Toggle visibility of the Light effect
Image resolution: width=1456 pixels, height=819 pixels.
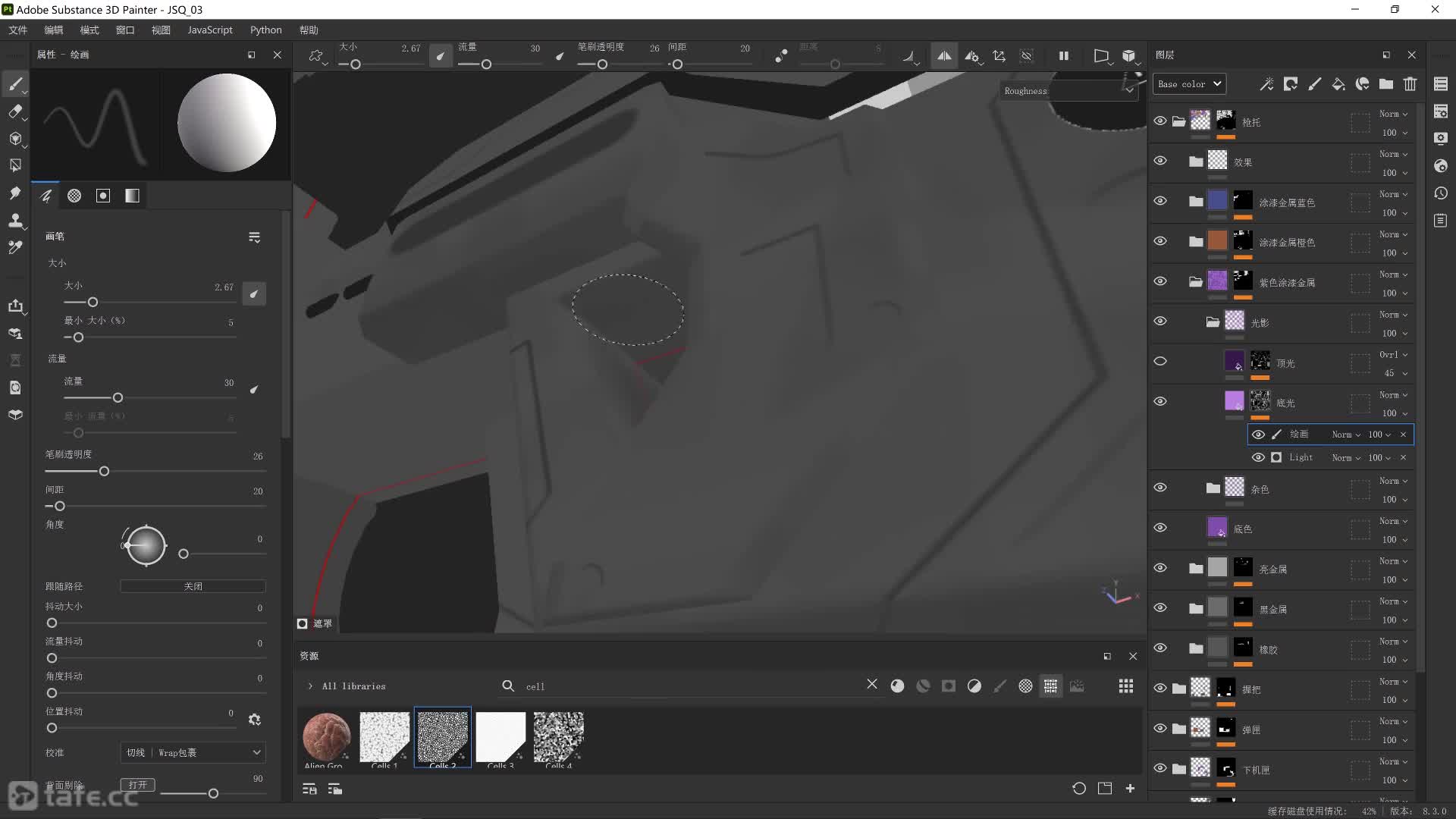coord(1258,457)
